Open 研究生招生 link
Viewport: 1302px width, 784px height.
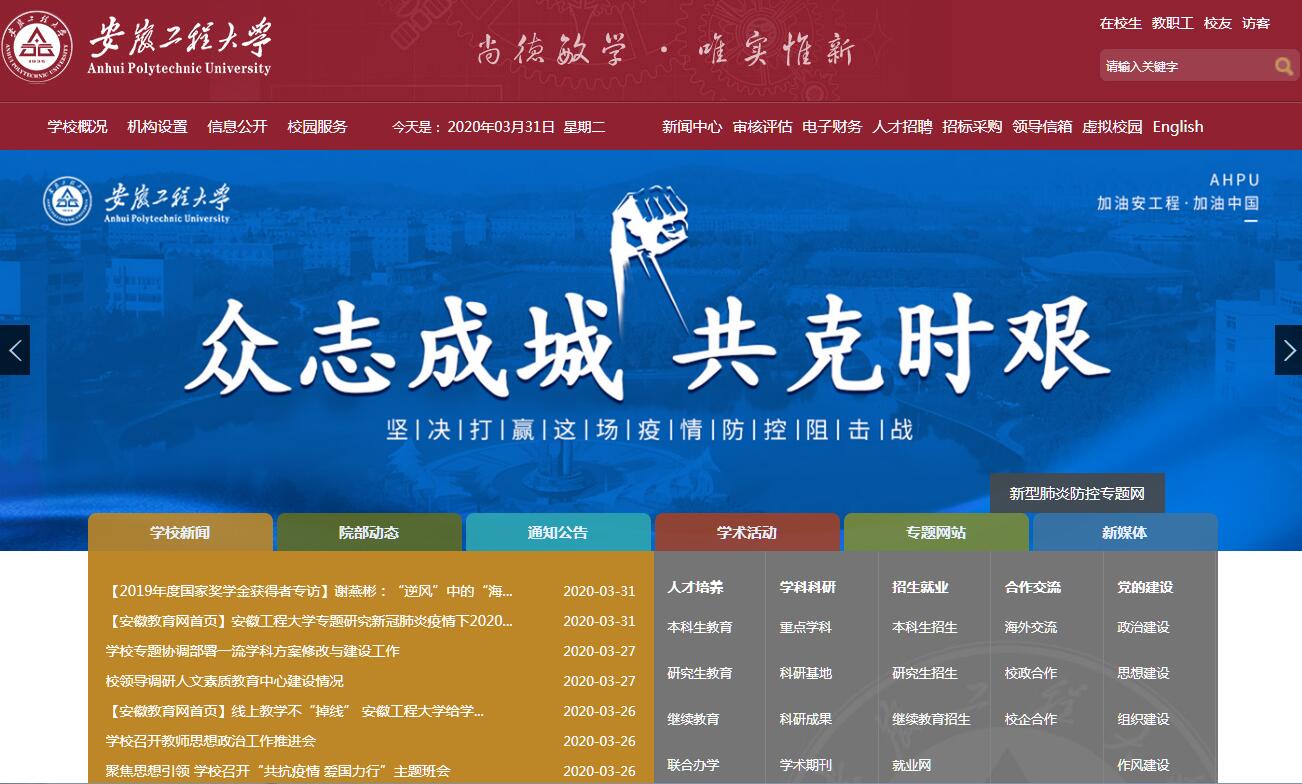coord(925,673)
